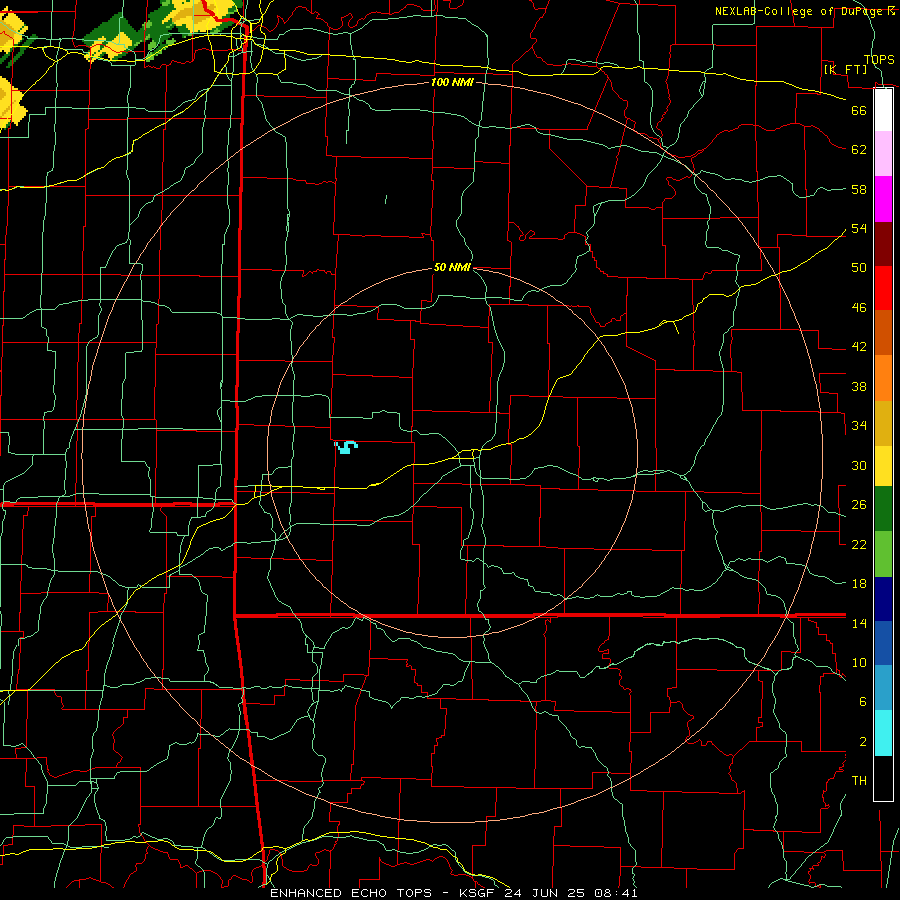The image size is (900, 900).
Task: Click the 24 JUN 25 date text
Action: (547, 893)
